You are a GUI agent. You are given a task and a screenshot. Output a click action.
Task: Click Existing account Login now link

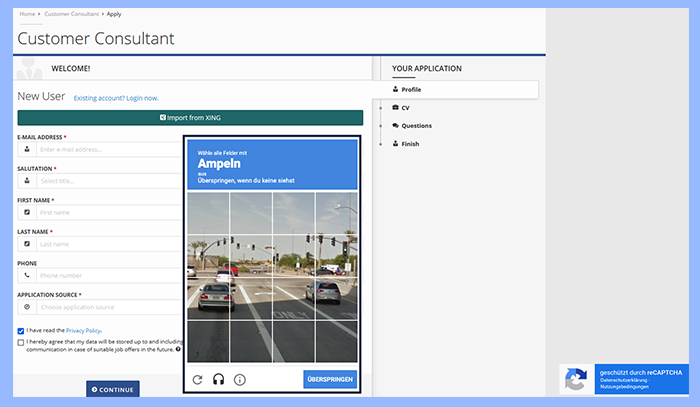click(x=116, y=98)
